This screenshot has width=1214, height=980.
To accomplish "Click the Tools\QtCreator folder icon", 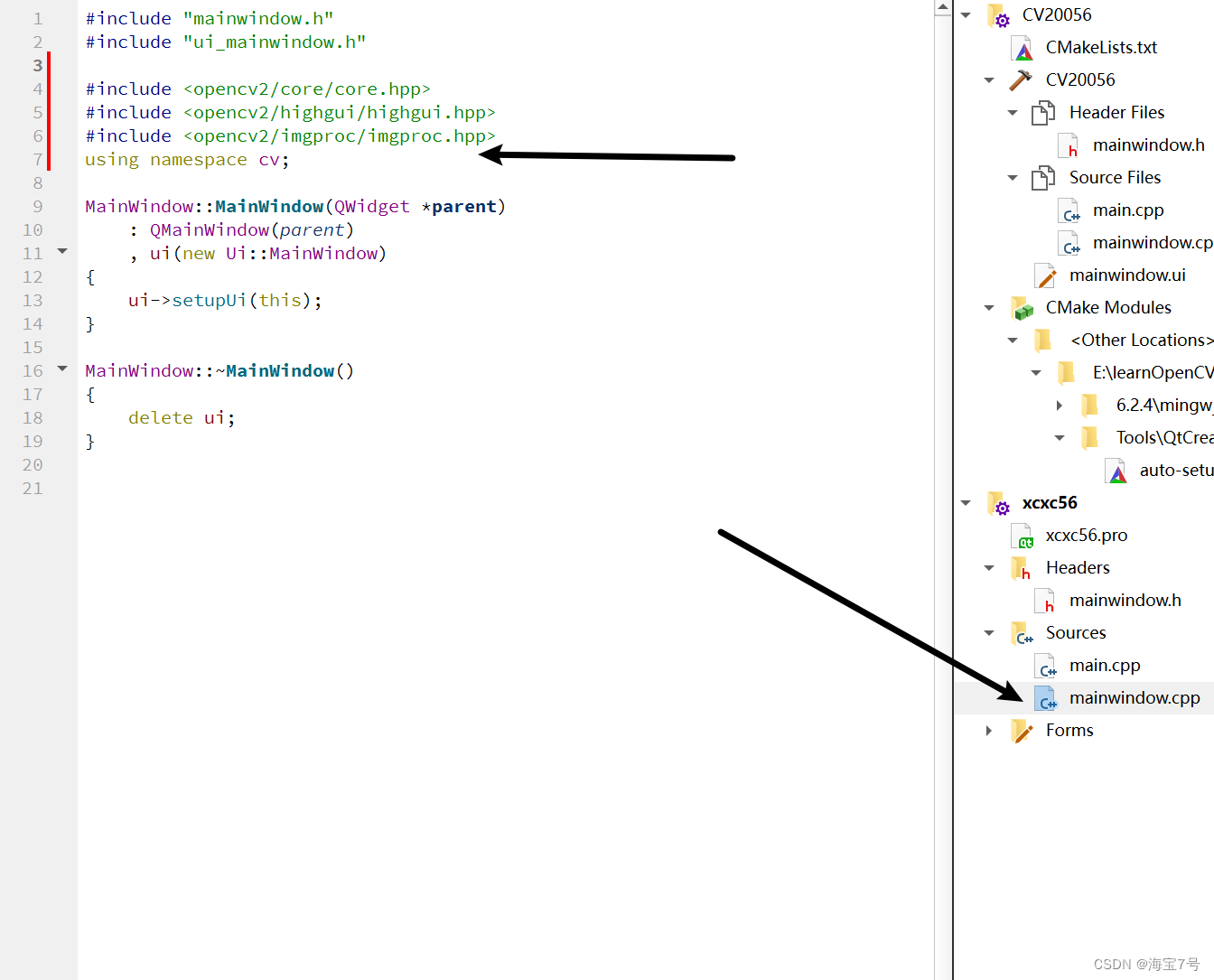I will pyautogui.click(x=1090, y=438).
